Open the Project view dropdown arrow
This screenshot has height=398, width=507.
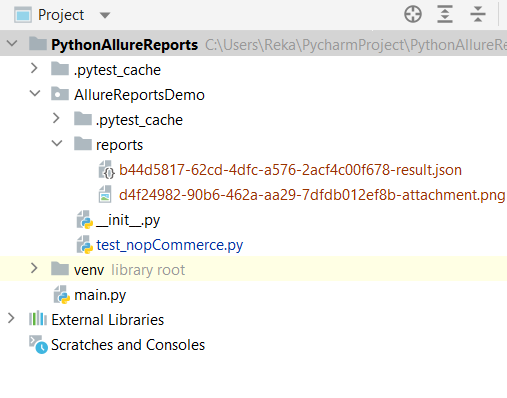tap(105, 15)
